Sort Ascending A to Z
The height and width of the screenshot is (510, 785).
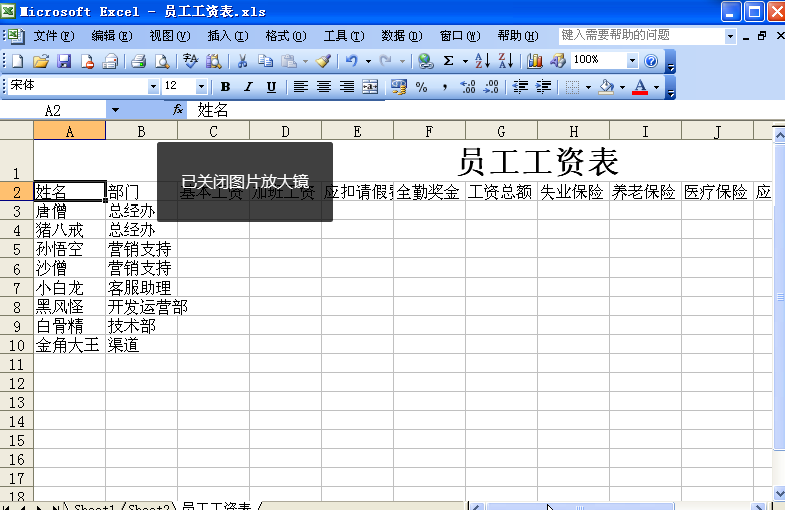point(482,61)
